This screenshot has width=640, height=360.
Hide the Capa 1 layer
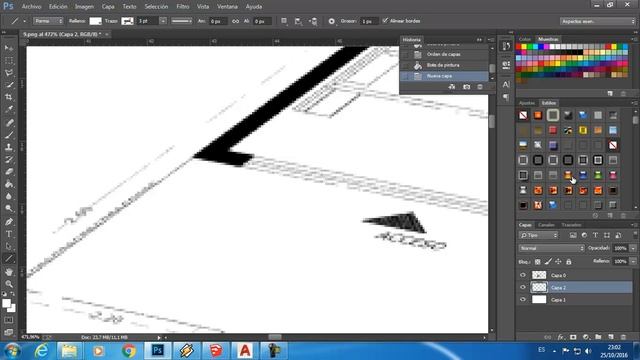tap(523, 300)
